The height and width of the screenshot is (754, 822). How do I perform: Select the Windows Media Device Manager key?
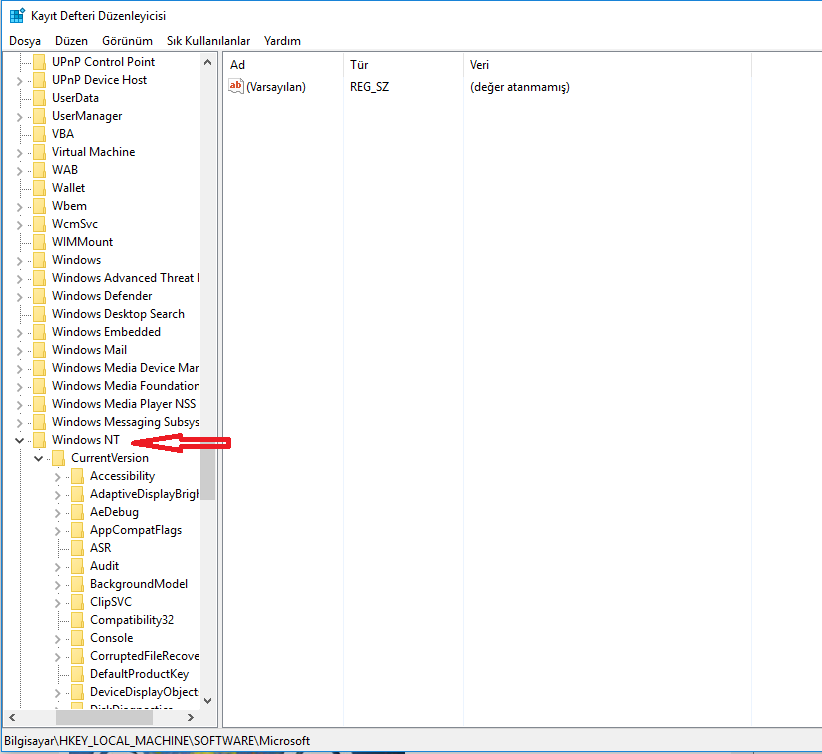click(x=125, y=368)
